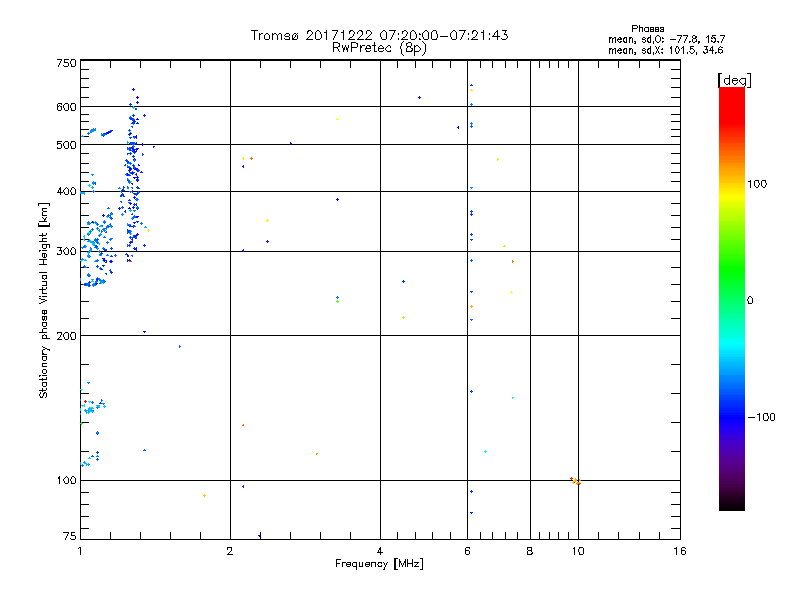Click the plot title "Tromsø 20171222 07:20:00-07:21:43"
Viewport: 800px width, 600px height.
(x=379, y=35)
